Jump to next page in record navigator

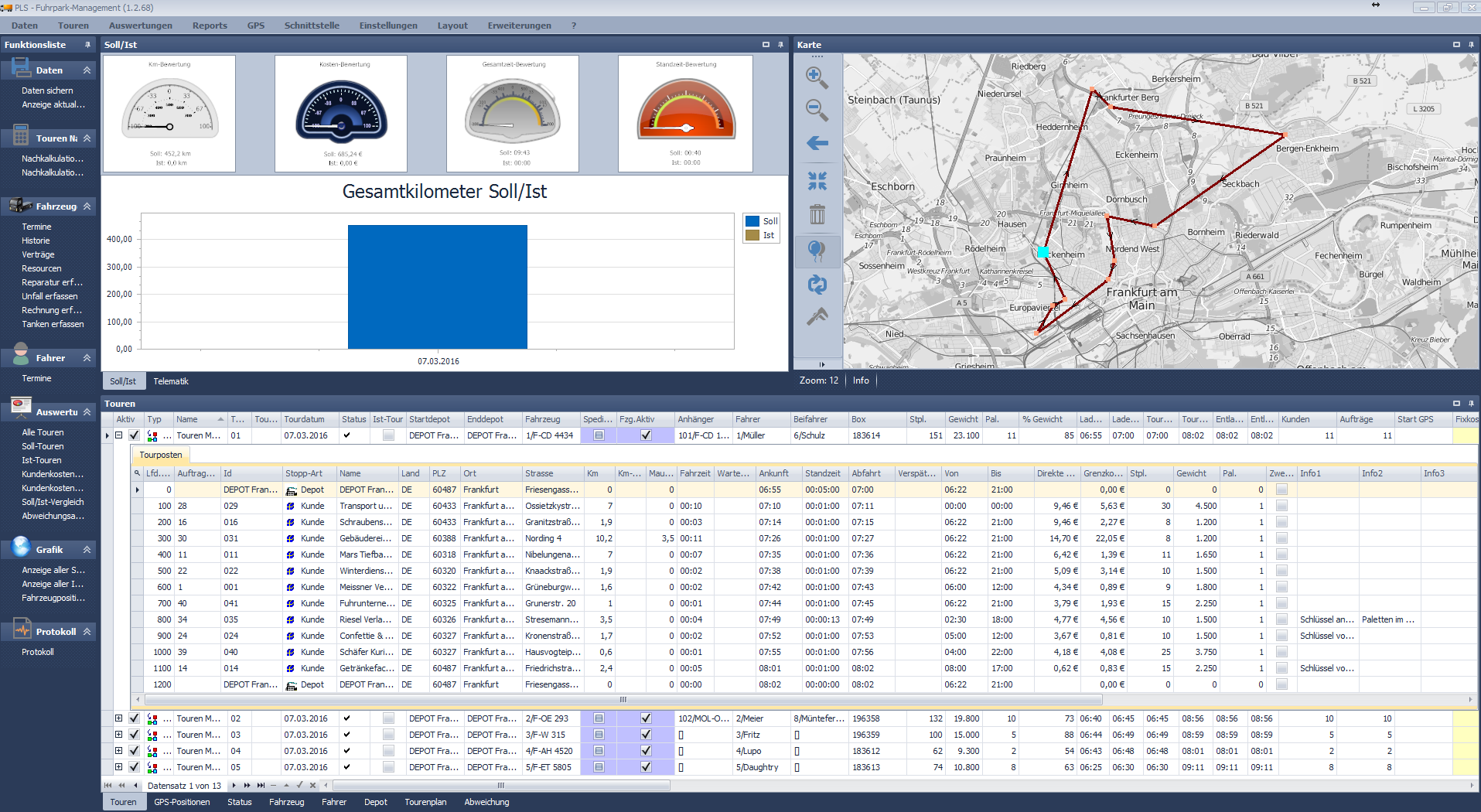tap(247, 785)
